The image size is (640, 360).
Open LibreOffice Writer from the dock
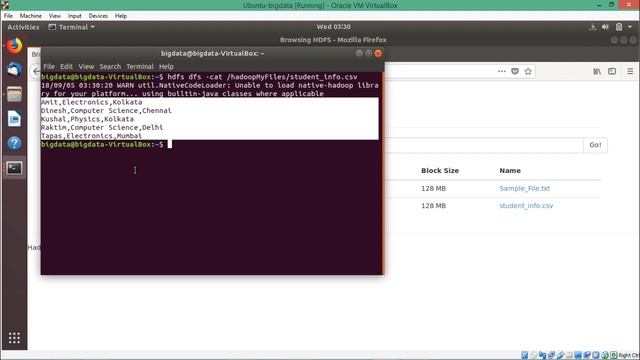[14, 119]
